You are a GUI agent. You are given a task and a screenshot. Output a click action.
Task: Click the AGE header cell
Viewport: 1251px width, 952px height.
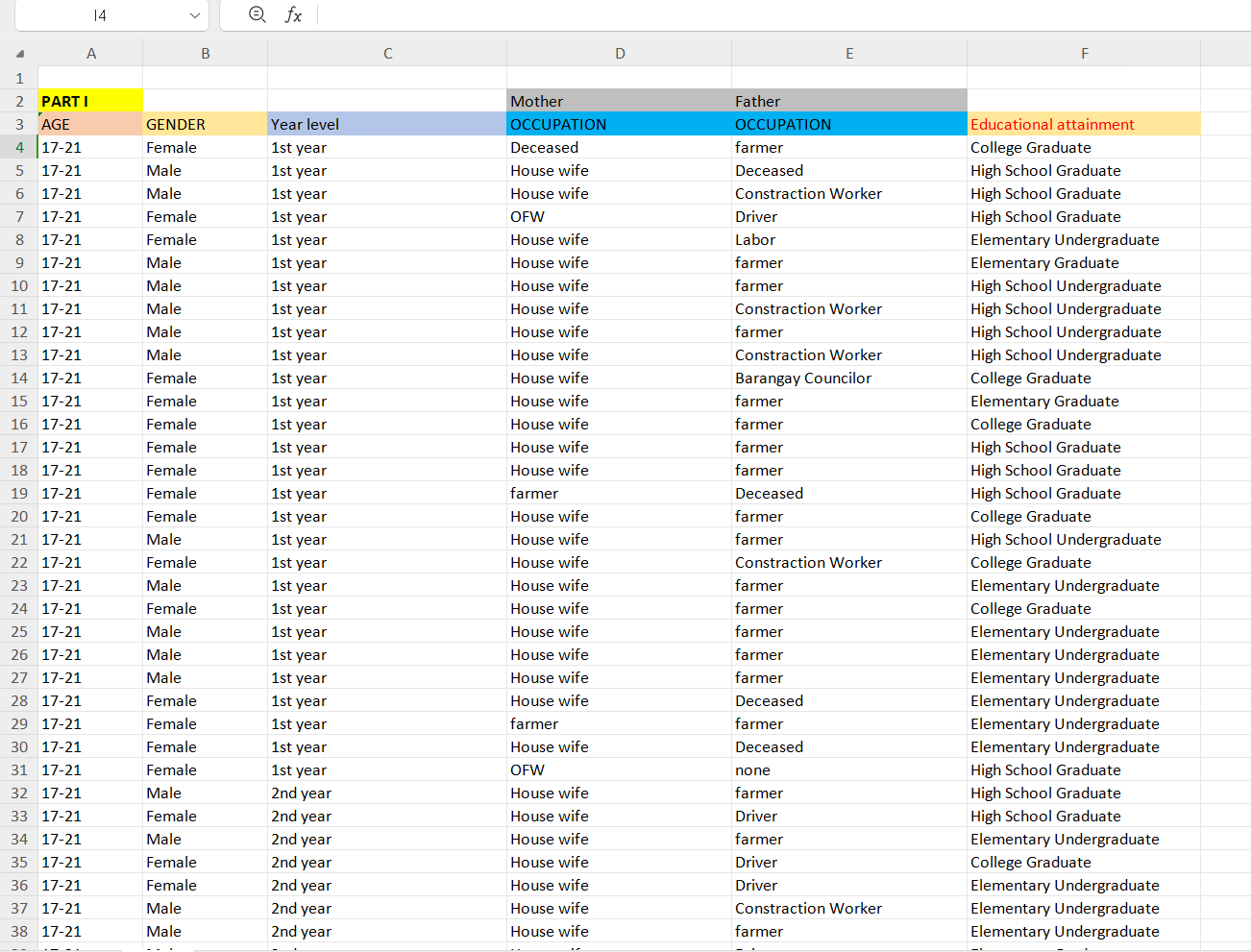tap(90, 124)
